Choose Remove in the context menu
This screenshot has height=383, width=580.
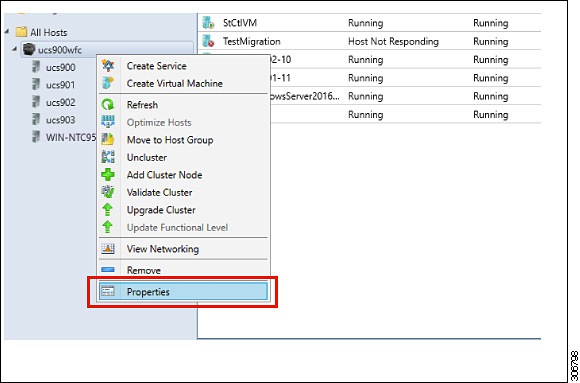pos(183,270)
